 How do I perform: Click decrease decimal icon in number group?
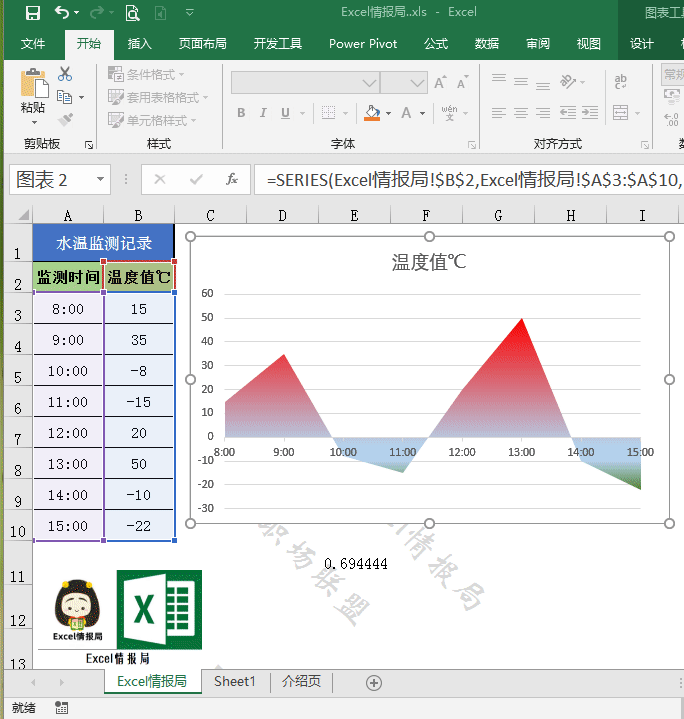(x=672, y=119)
